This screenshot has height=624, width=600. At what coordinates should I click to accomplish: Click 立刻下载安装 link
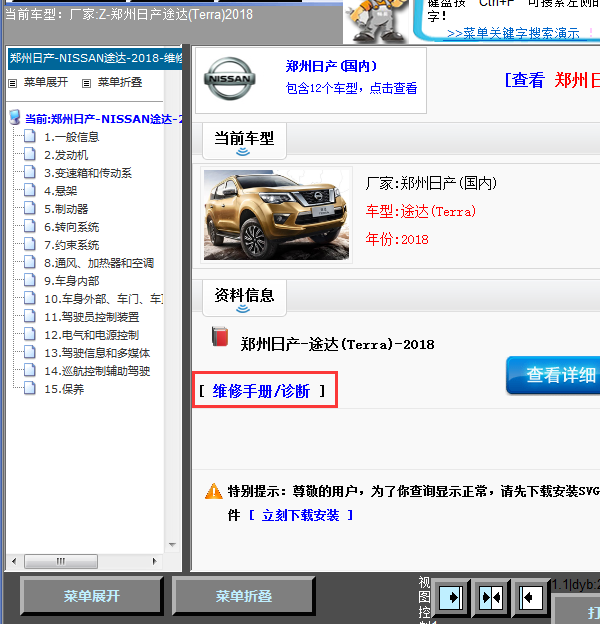point(300,515)
